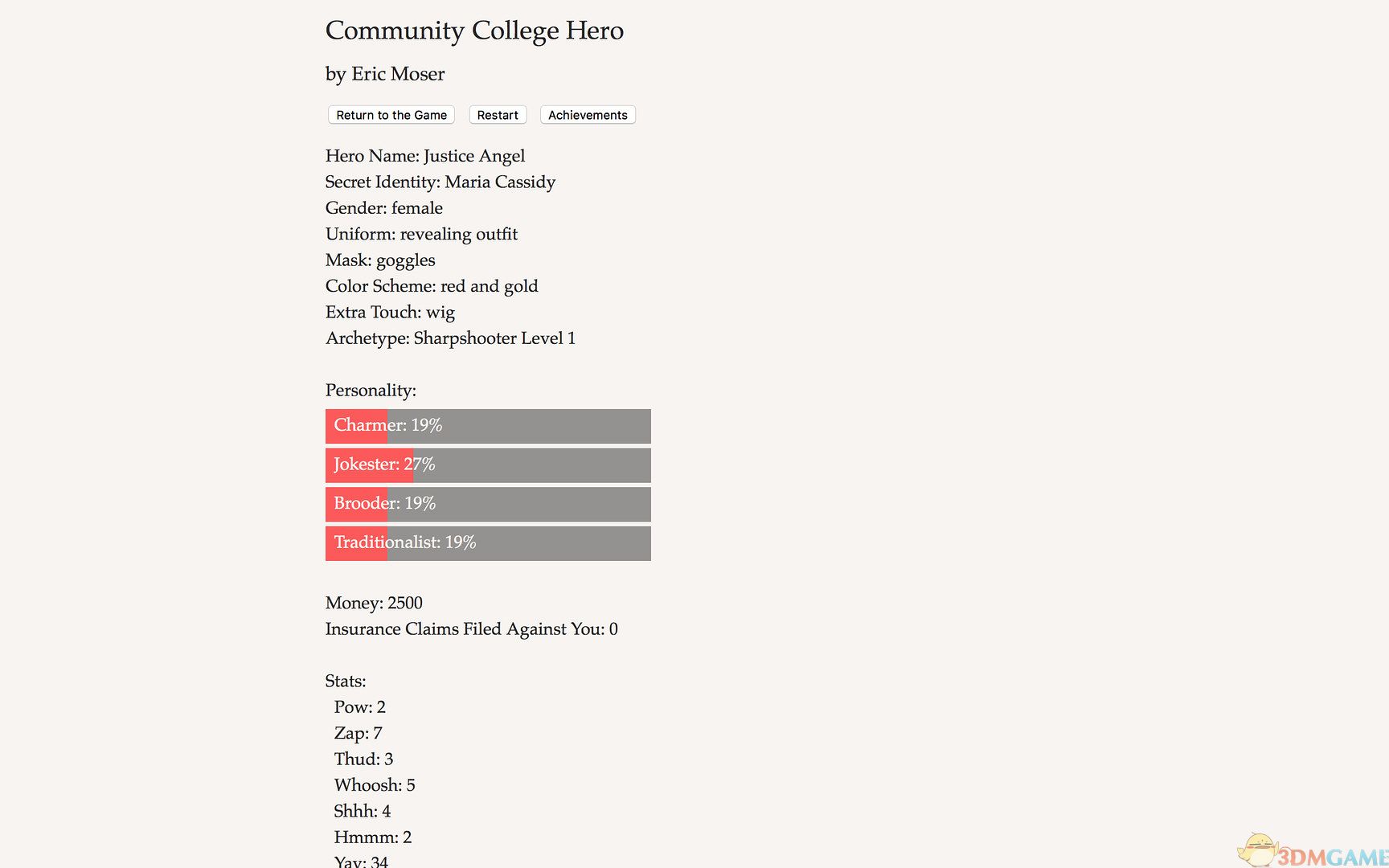Select the Mask goggles line

pos(380,260)
